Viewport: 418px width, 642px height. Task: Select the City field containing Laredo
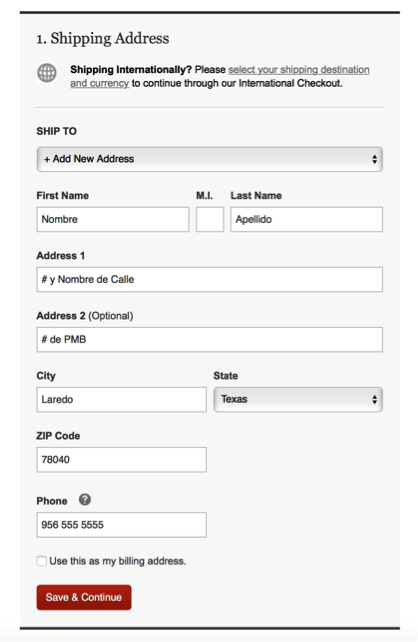click(x=122, y=400)
